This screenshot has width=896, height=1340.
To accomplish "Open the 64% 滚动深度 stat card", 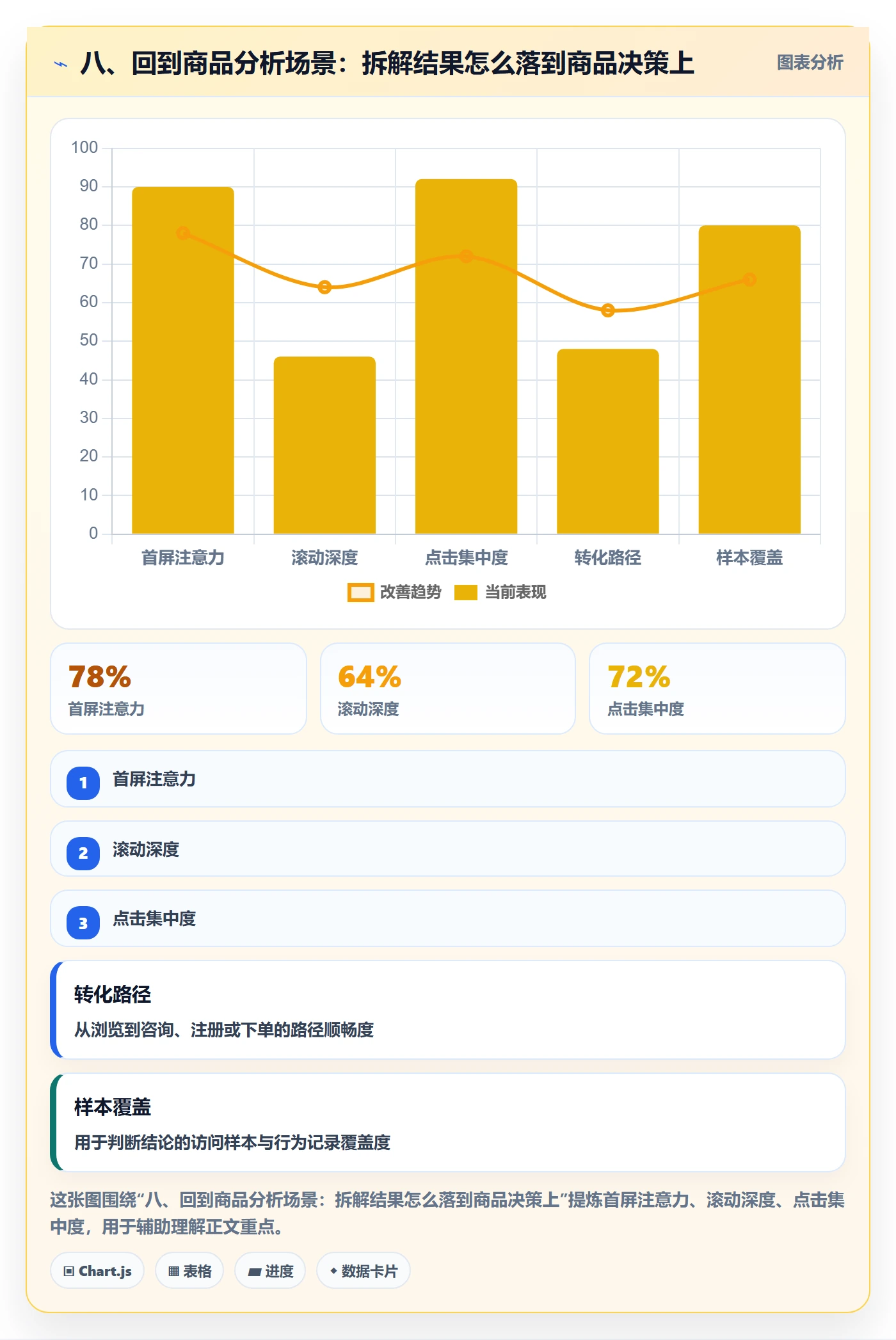I will point(448,689).
